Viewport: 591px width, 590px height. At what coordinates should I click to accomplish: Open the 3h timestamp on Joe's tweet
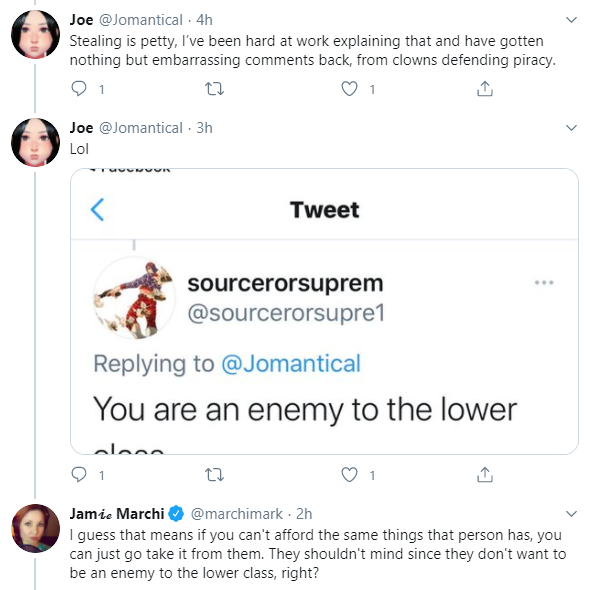click(204, 128)
